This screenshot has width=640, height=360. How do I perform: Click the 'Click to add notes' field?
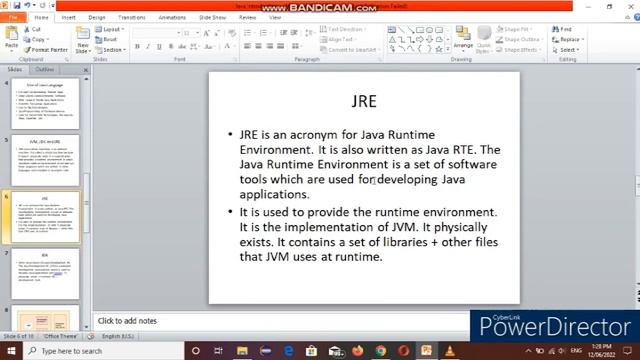click(282, 321)
